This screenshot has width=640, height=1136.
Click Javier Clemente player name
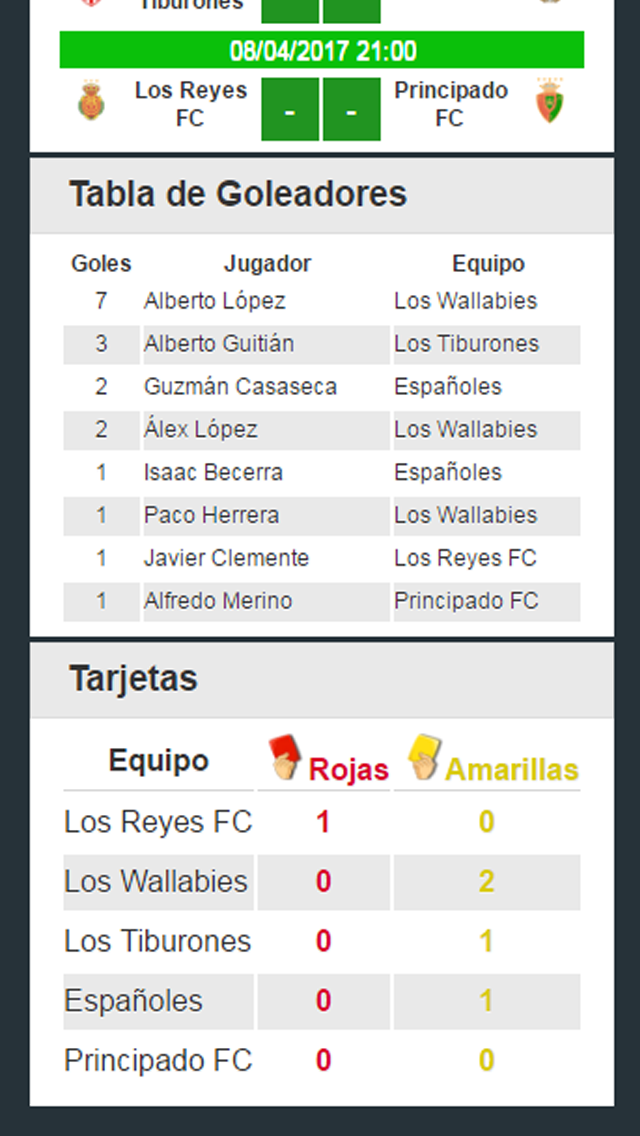(226, 559)
